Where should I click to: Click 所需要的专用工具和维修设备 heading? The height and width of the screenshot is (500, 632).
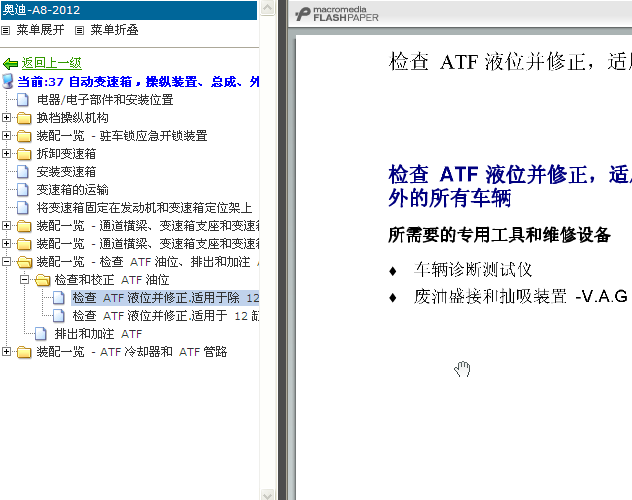pos(499,235)
